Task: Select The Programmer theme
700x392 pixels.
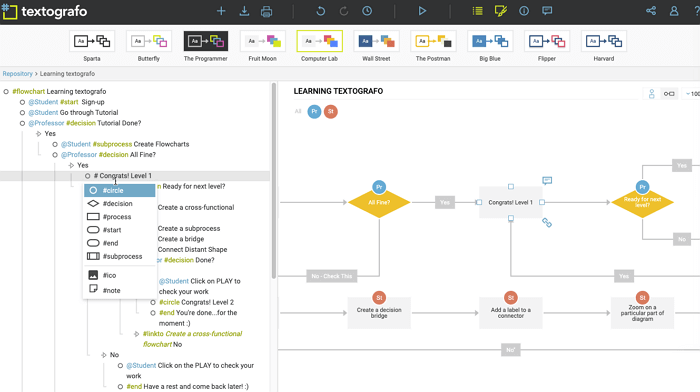Action: coord(205,46)
